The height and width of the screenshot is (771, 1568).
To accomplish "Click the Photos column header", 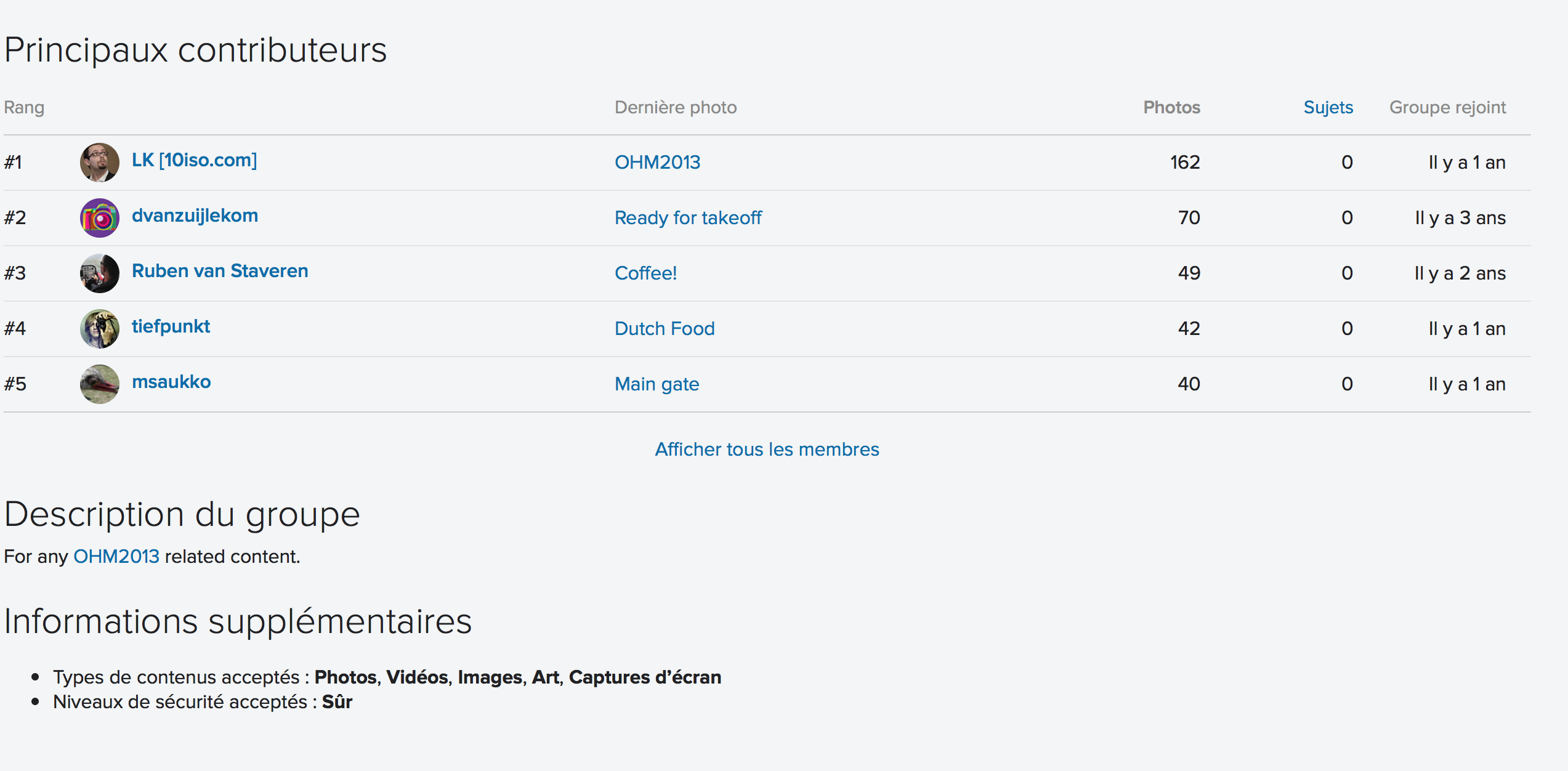I will coord(1171,108).
